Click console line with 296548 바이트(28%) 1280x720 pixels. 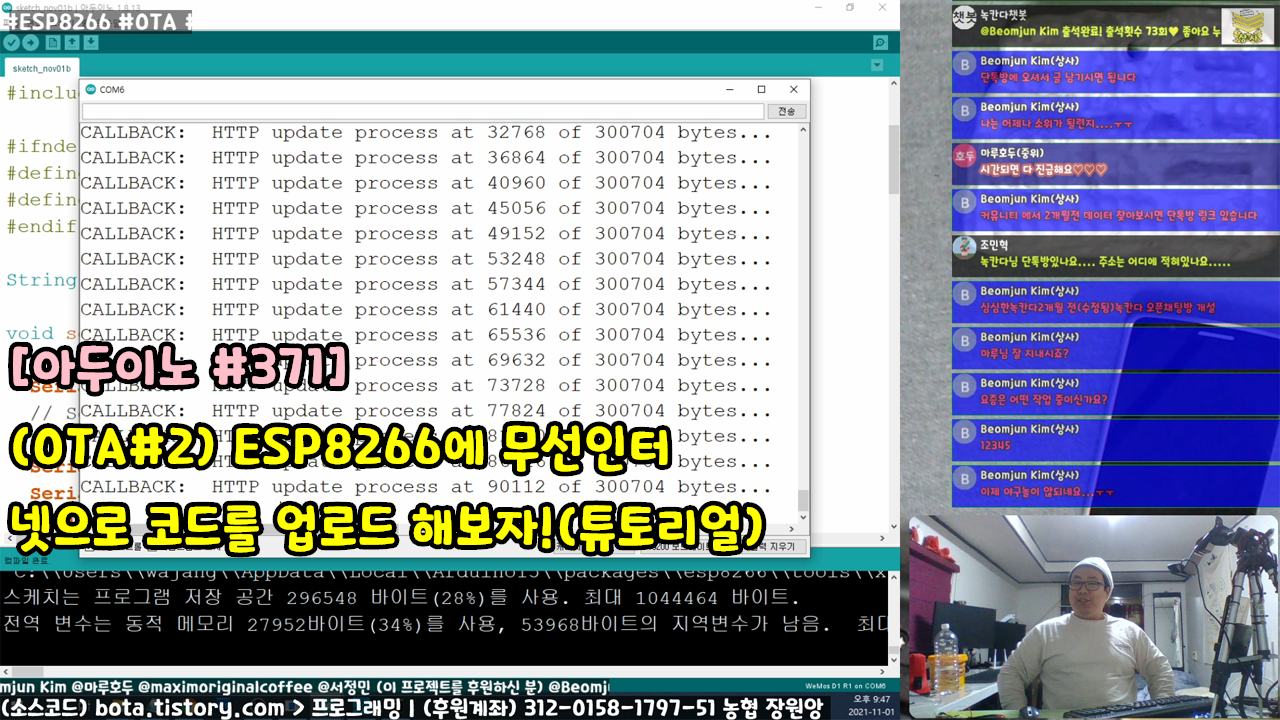[401, 599]
